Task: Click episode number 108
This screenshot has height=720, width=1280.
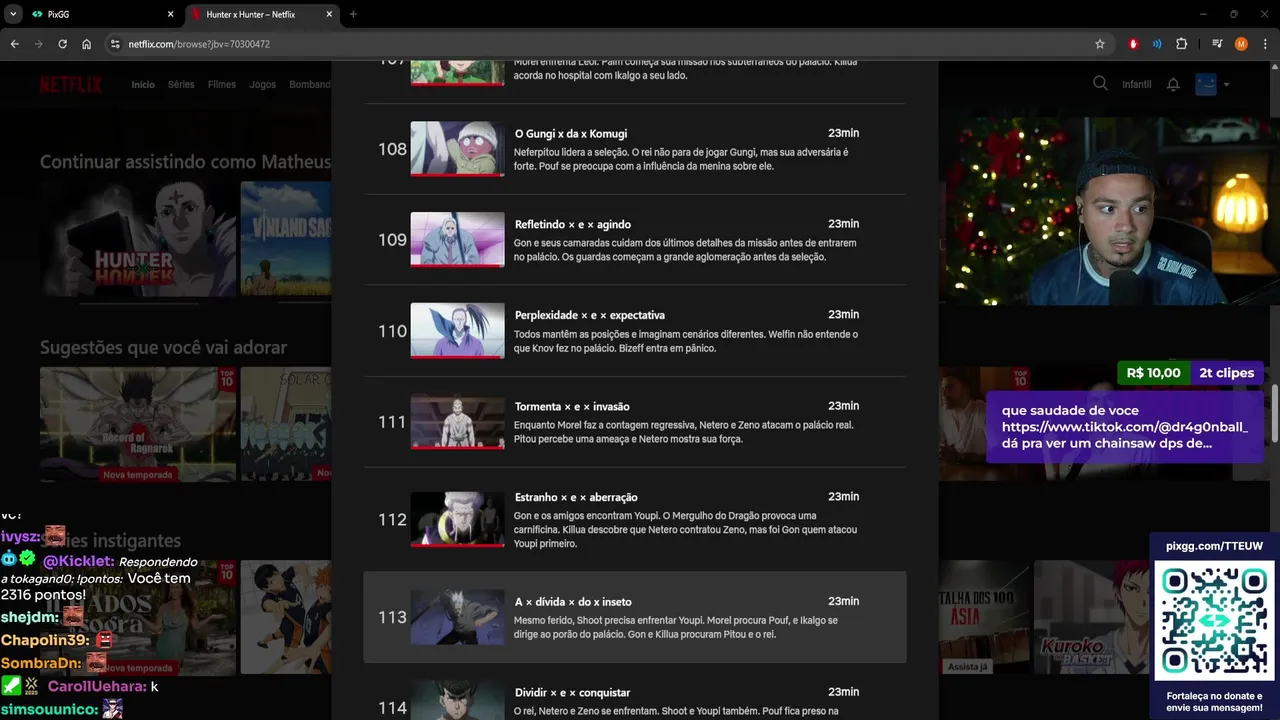Action: tap(392, 149)
